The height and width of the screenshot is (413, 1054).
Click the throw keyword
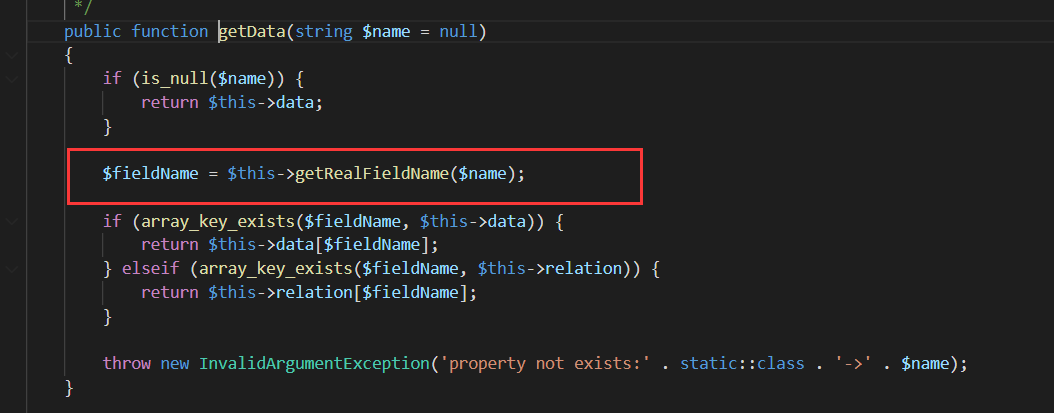point(126,363)
